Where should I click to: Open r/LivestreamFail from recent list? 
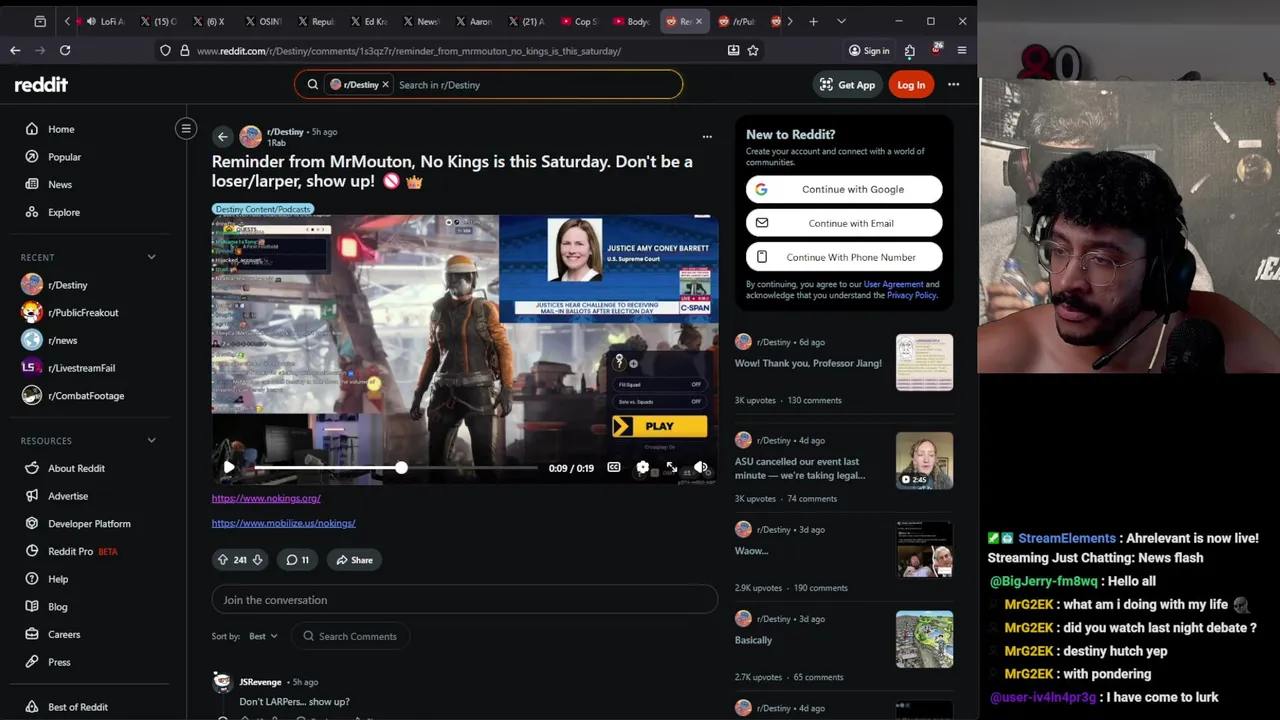[x=81, y=368]
